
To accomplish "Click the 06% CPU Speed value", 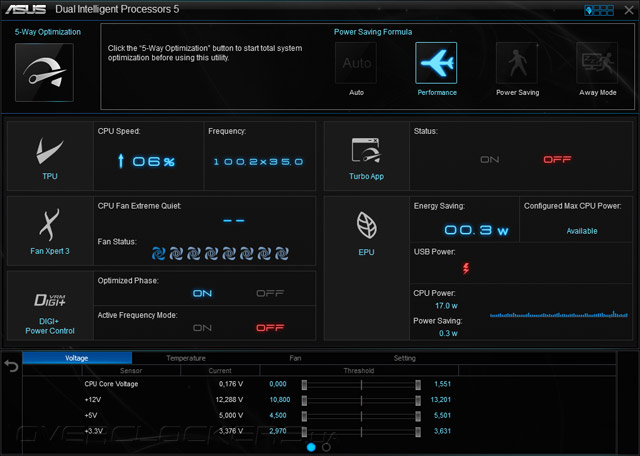I will 153,162.
